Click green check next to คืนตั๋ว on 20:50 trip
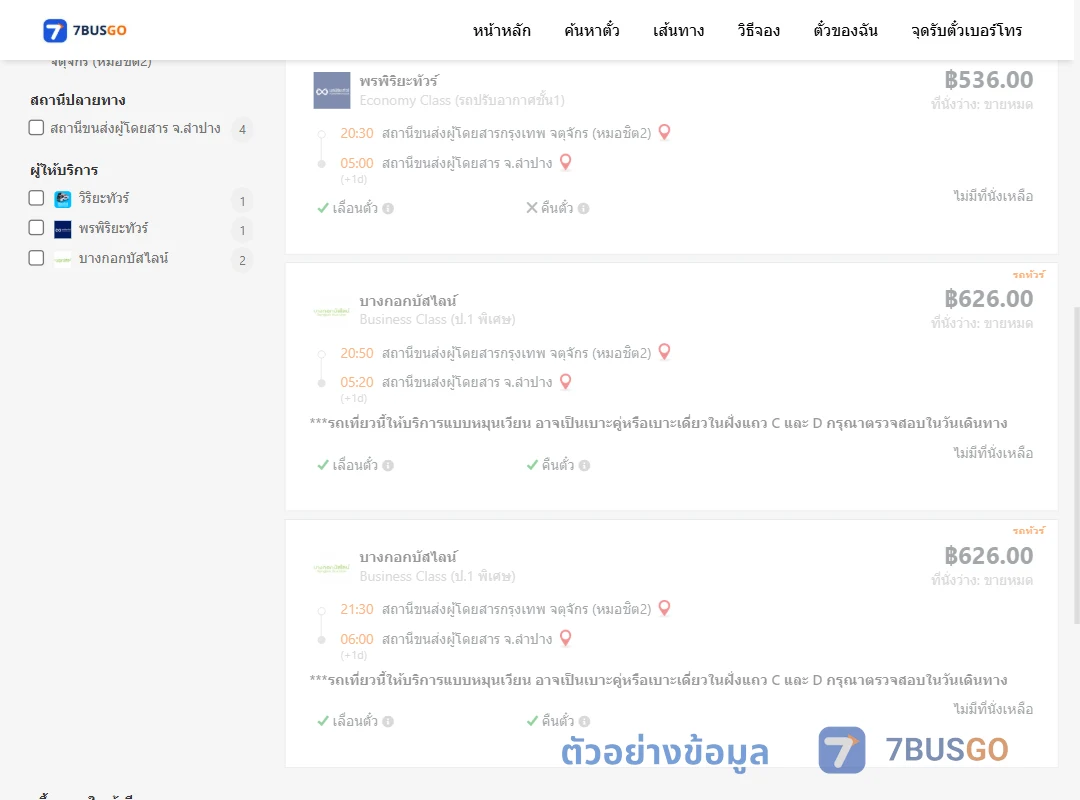The image size is (1080, 800). pos(532,465)
